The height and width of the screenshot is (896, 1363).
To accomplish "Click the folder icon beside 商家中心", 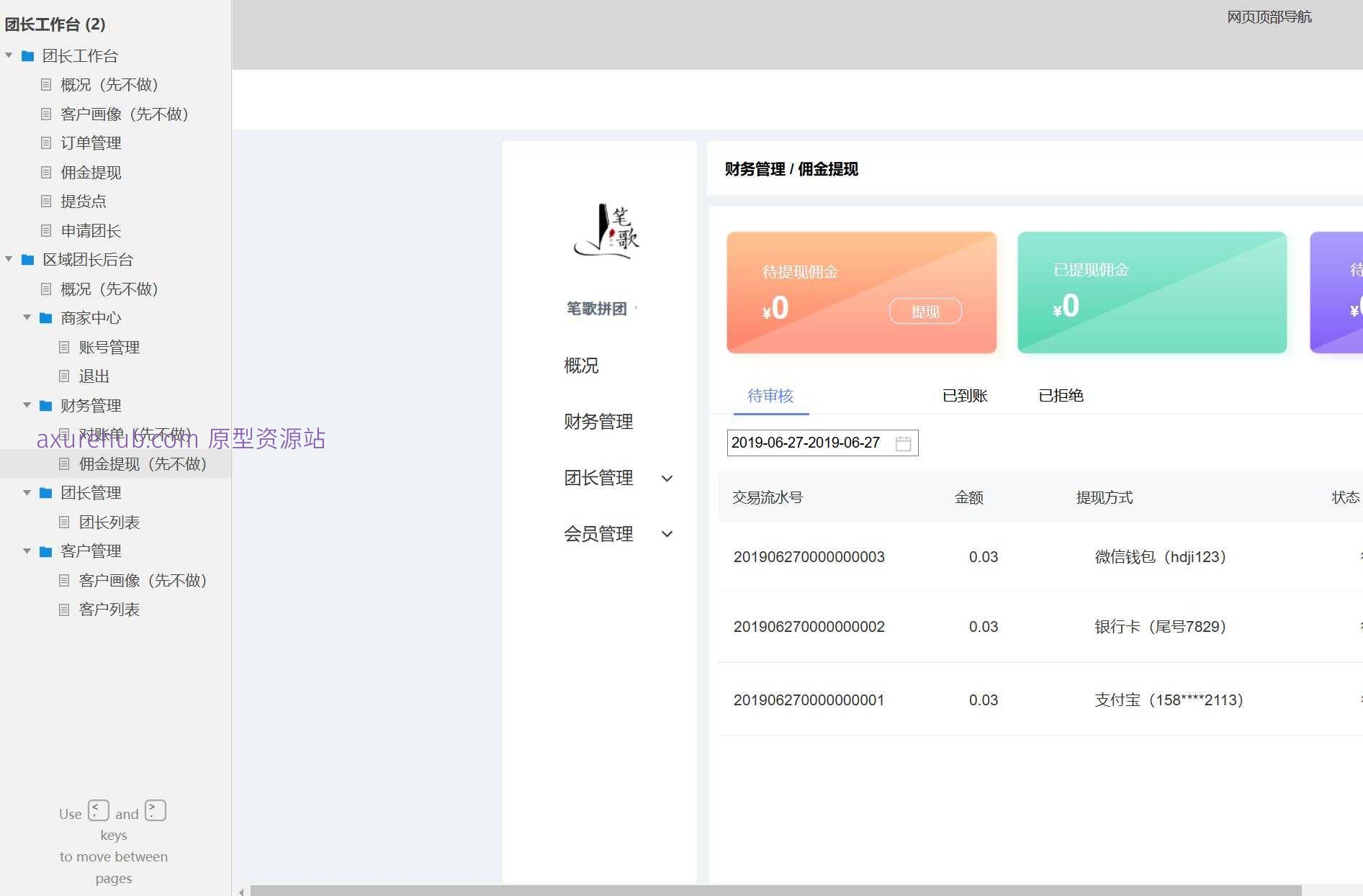I will pyautogui.click(x=45, y=318).
